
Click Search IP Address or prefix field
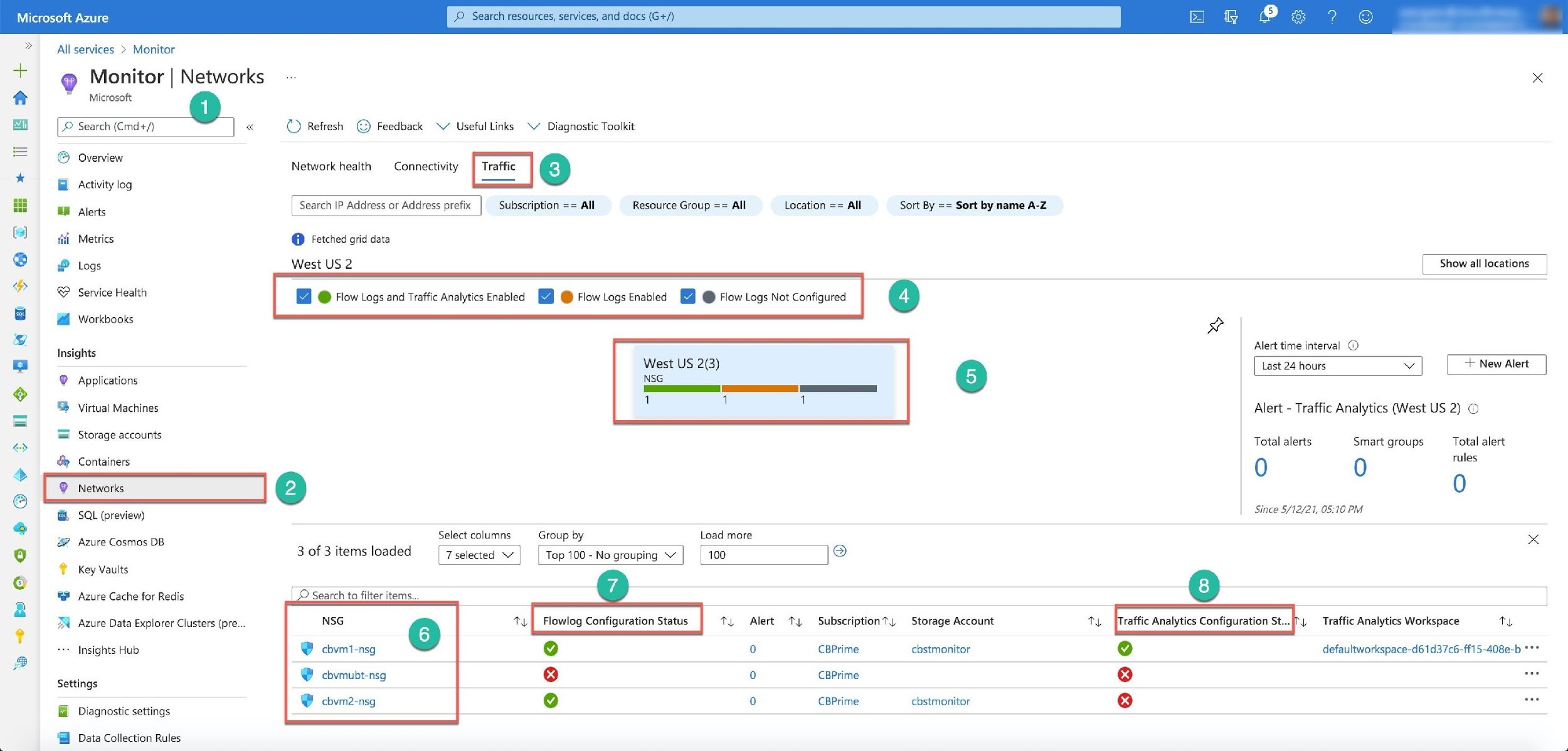[386, 206]
